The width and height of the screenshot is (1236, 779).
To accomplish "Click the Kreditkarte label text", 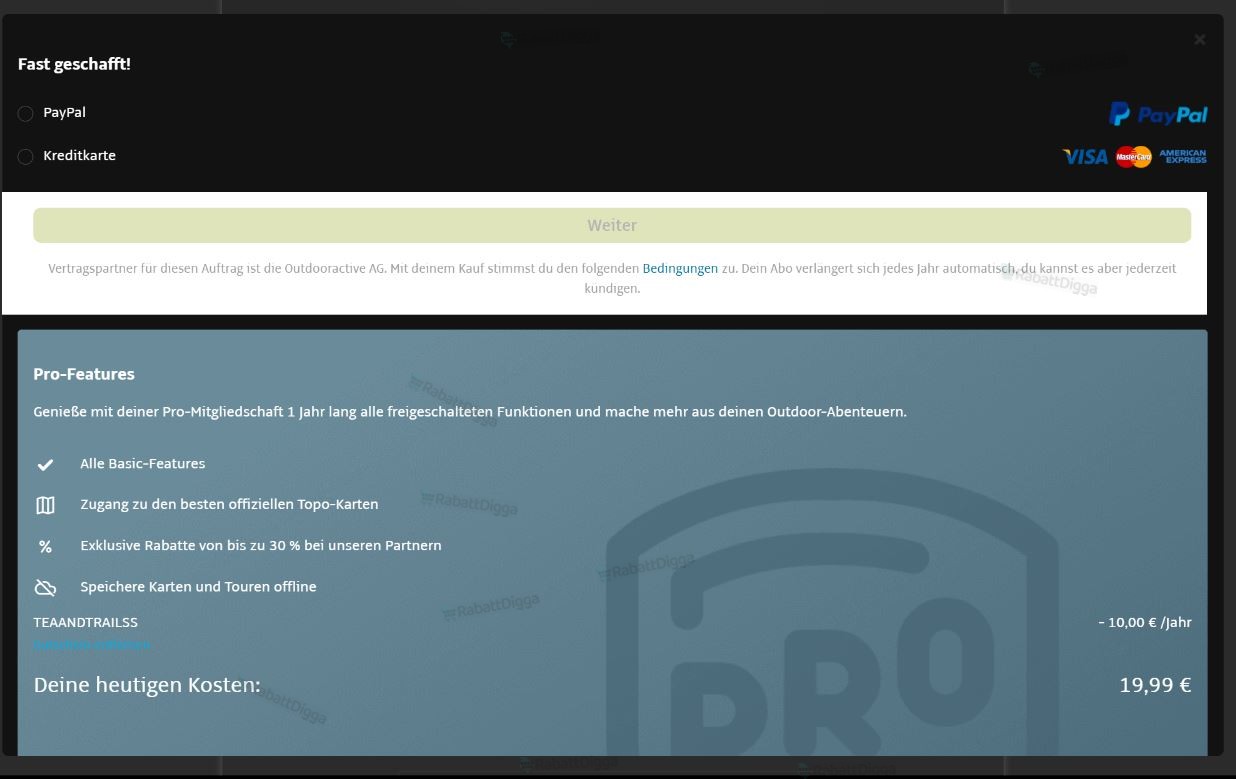I will pos(79,156).
